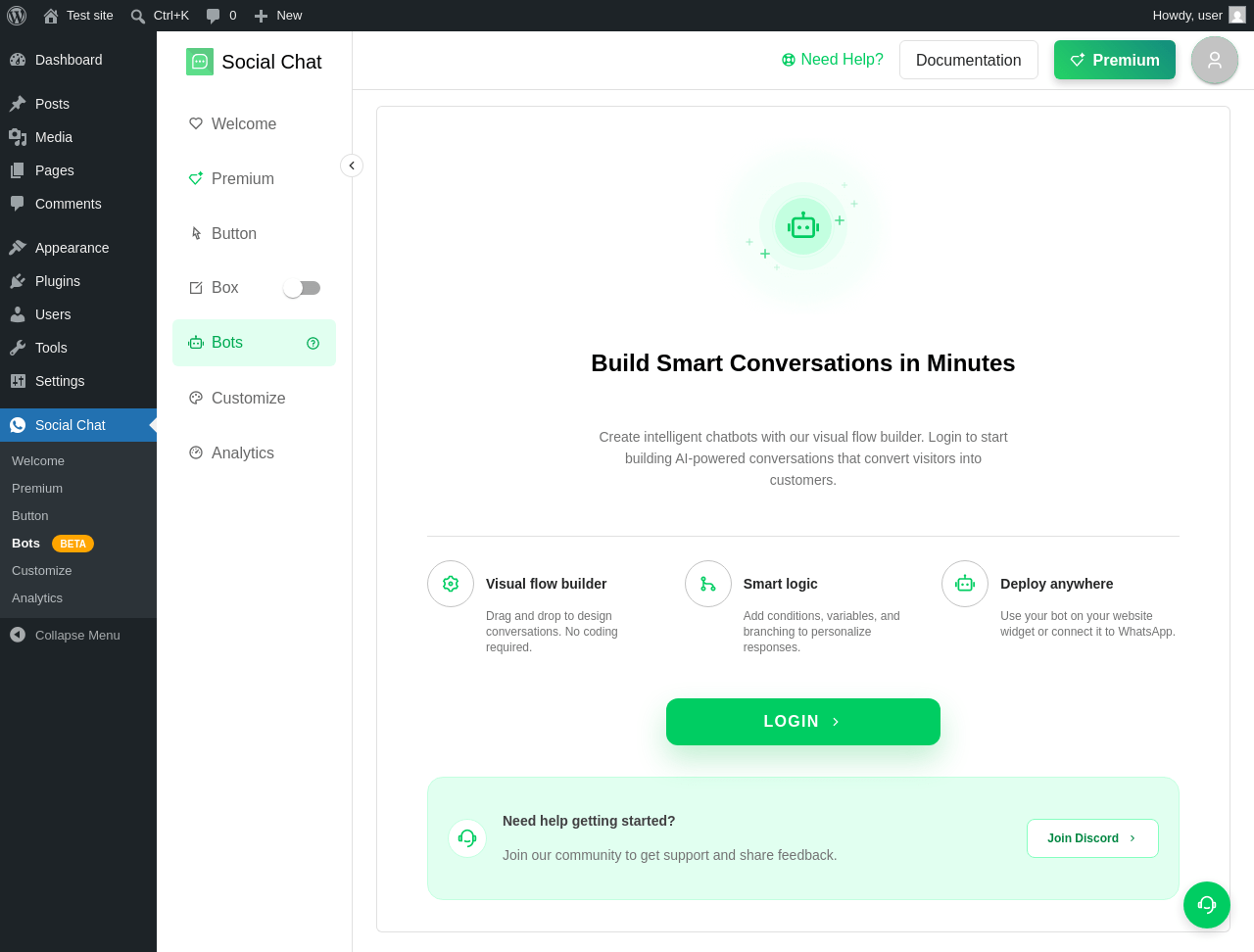Open the Posts menu item
Screen dimensions: 1254x952
tap(78, 104)
